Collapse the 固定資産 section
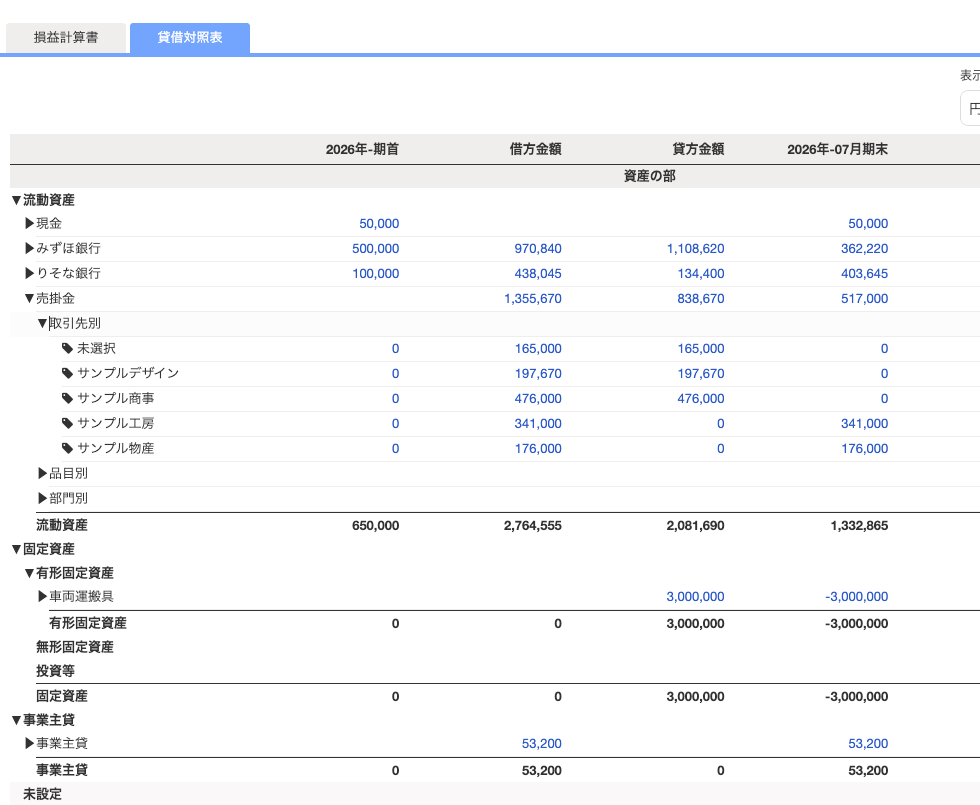 (x=16, y=549)
